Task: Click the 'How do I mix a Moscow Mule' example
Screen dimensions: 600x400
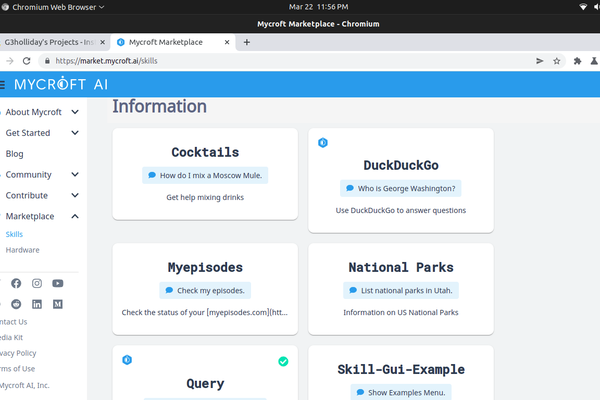Action: (x=205, y=175)
